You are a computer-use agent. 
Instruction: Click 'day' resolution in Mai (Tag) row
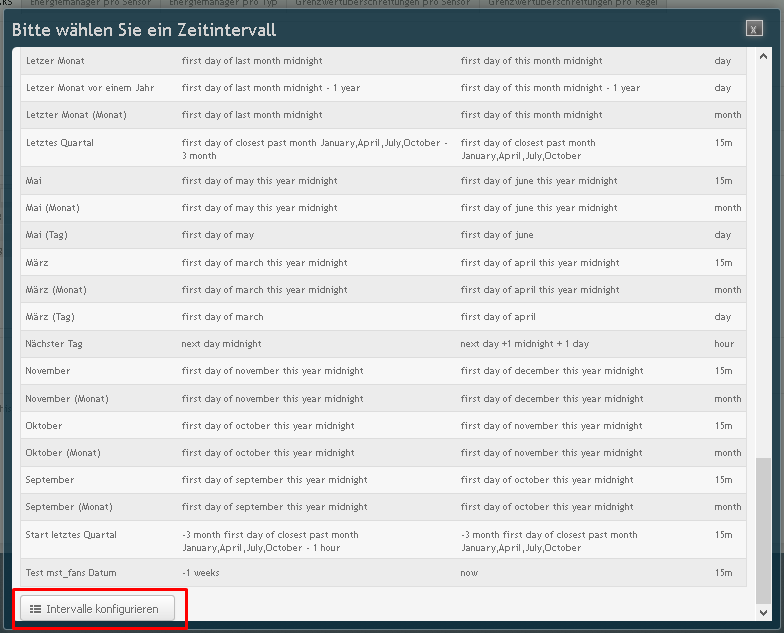[x=722, y=235]
